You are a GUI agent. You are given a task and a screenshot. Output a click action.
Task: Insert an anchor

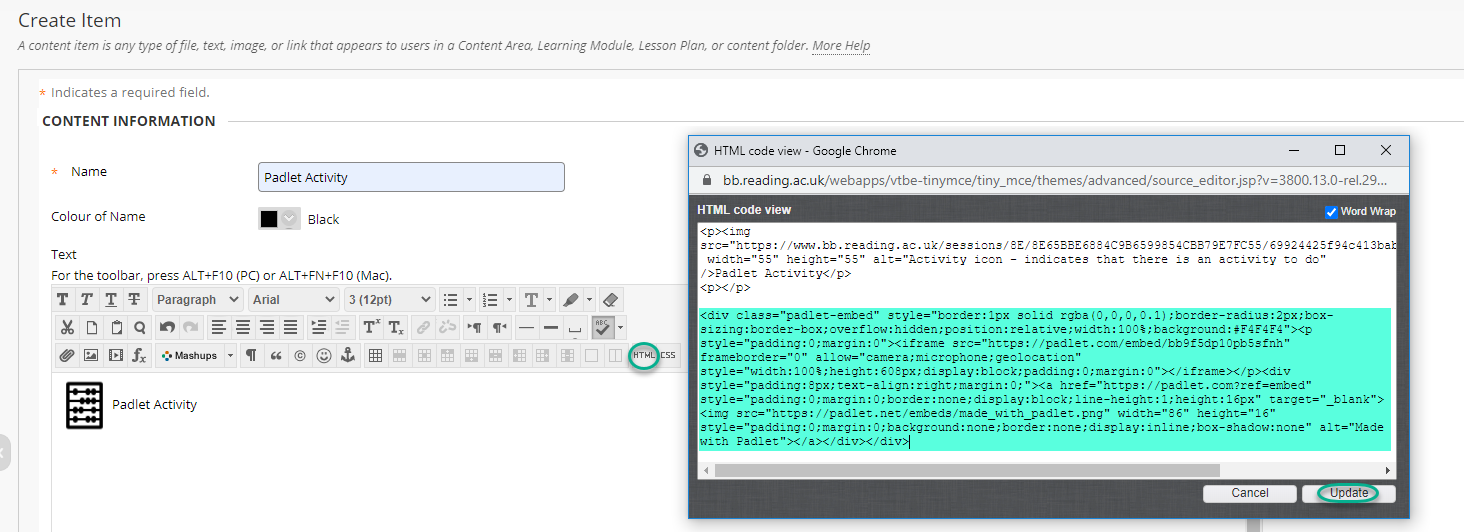pos(348,355)
